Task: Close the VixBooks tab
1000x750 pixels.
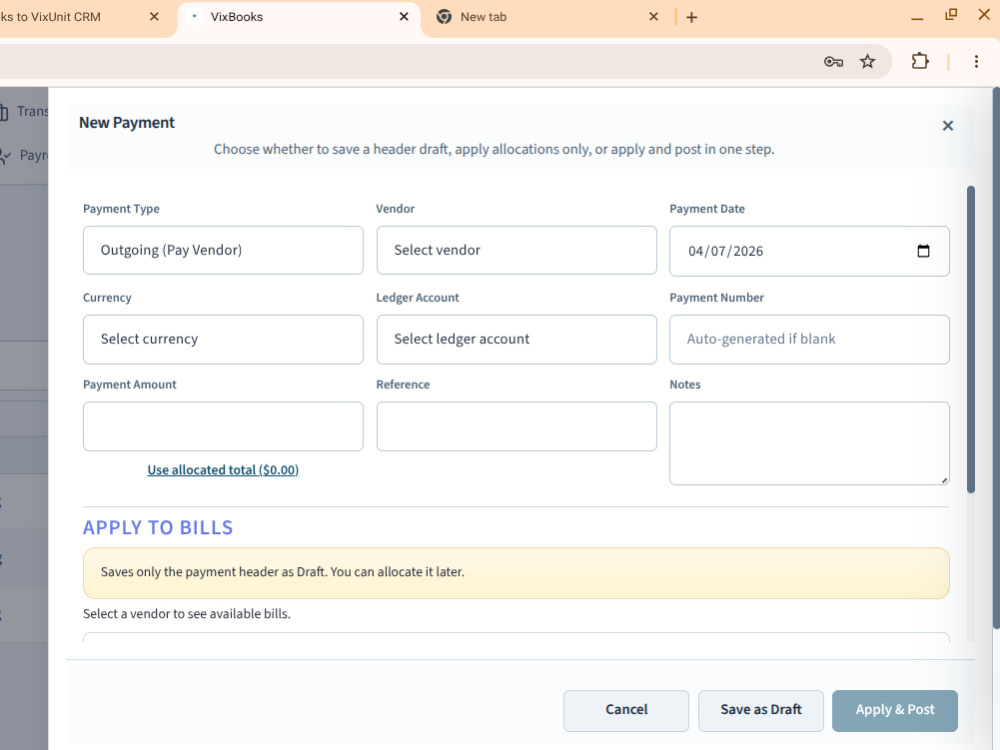Action: [404, 17]
